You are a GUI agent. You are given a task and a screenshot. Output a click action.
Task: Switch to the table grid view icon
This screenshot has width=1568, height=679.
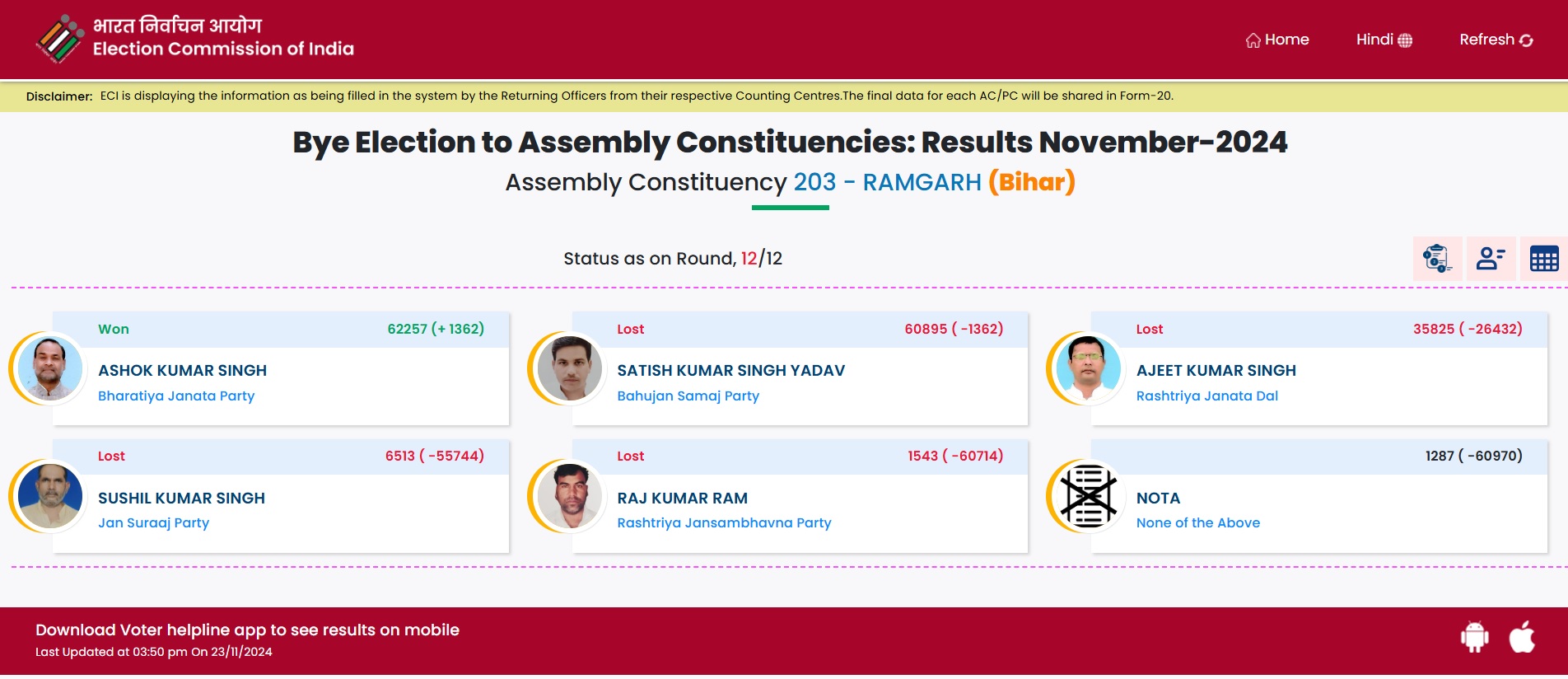pyautogui.click(x=1543, y=259)
